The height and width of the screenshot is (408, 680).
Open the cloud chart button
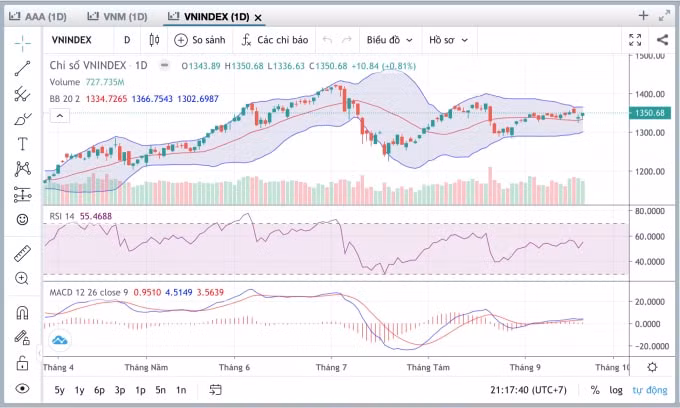coord(60,340)
